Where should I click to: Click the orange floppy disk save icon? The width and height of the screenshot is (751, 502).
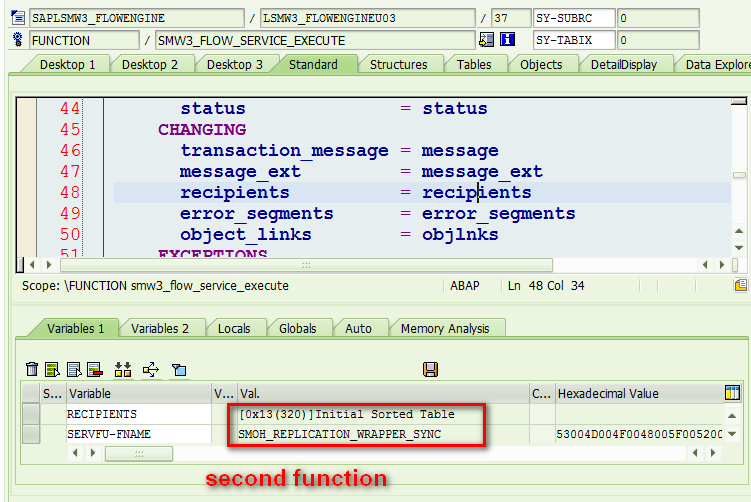[x=430, y=369]
